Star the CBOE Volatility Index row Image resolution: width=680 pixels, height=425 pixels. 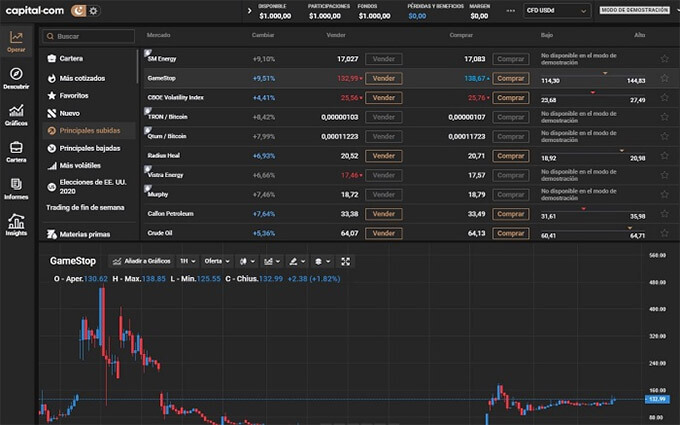click(x=664, y=98)
